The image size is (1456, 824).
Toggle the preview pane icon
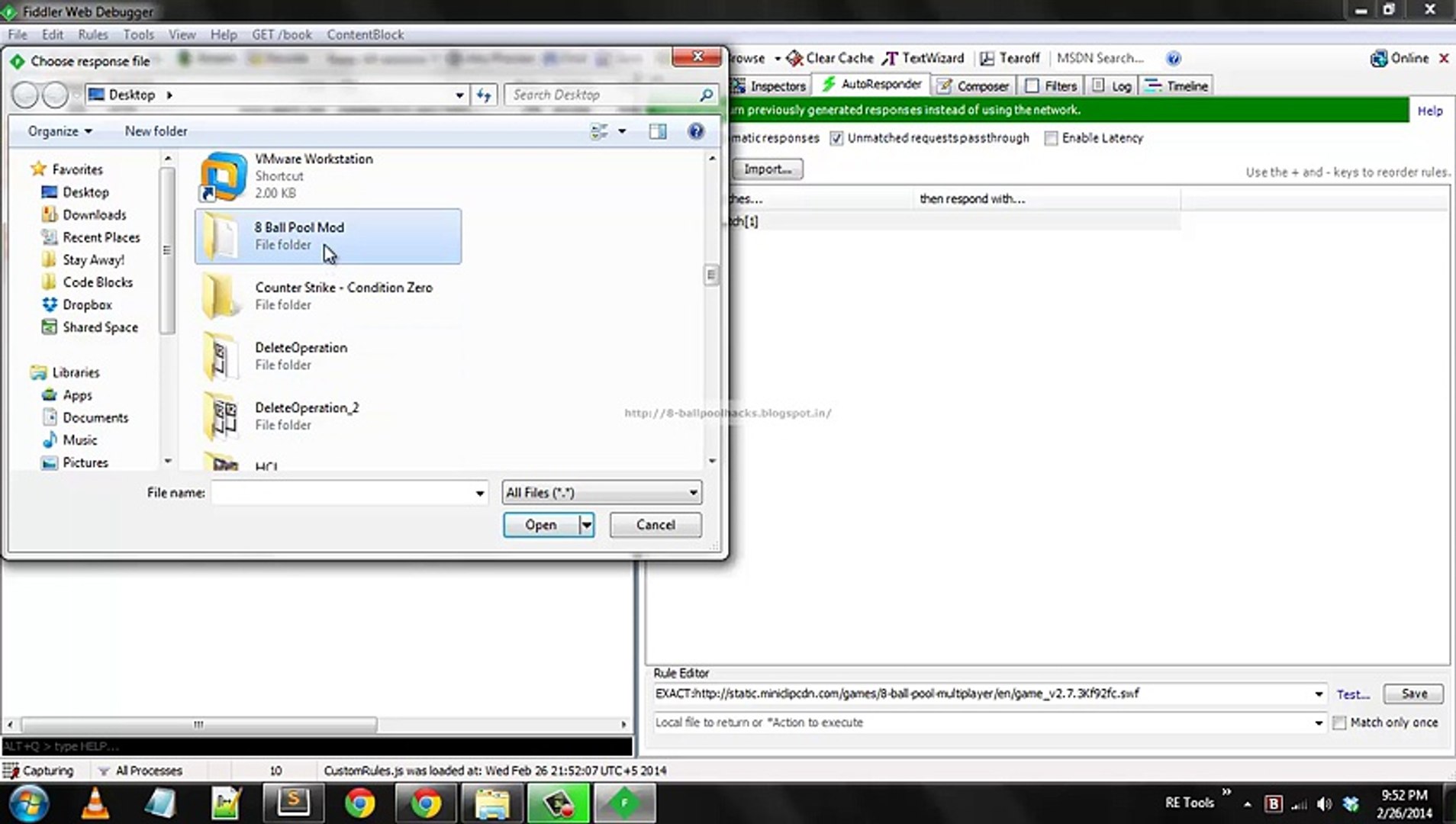657,131
